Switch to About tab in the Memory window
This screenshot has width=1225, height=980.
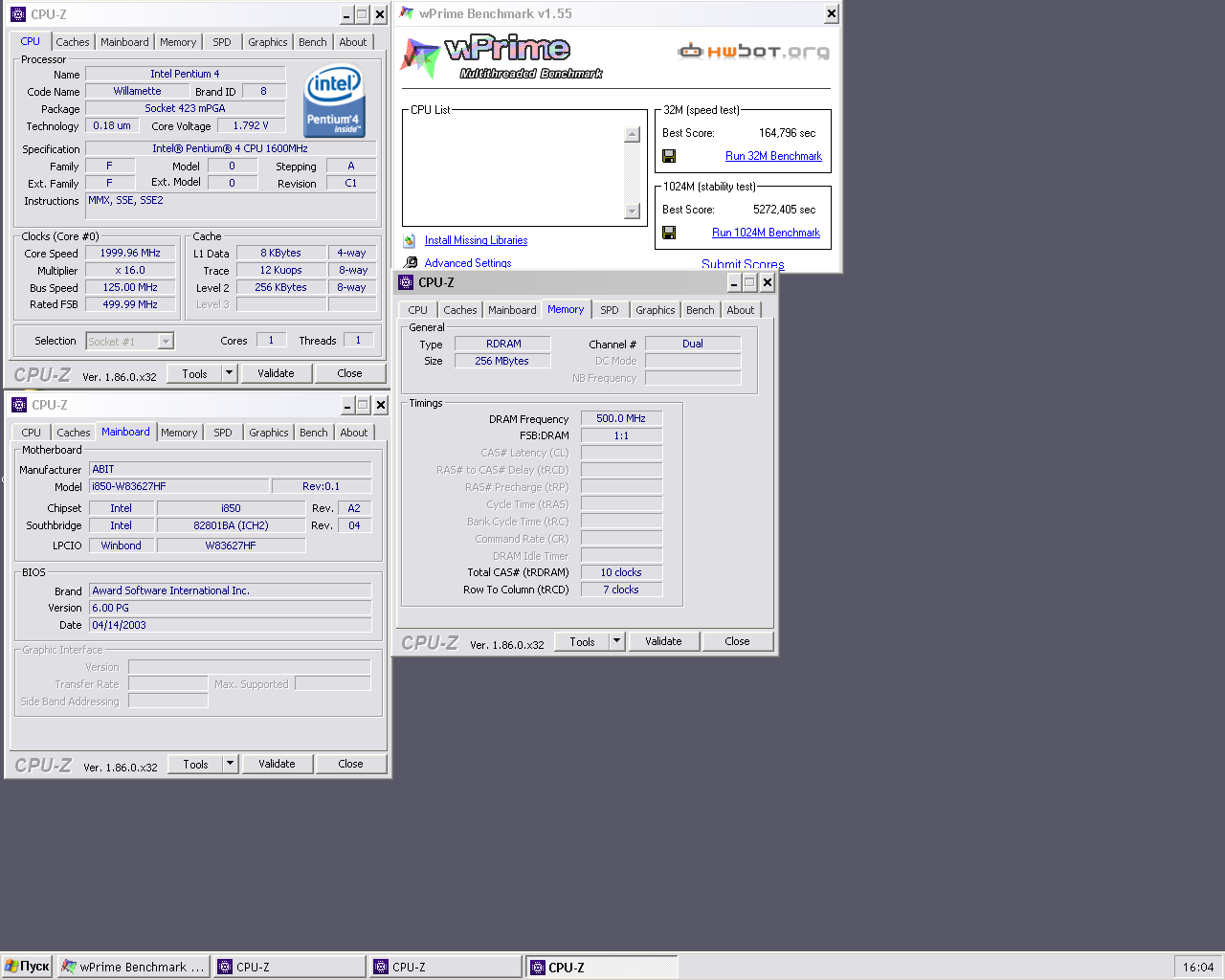[x=741, y=310]
